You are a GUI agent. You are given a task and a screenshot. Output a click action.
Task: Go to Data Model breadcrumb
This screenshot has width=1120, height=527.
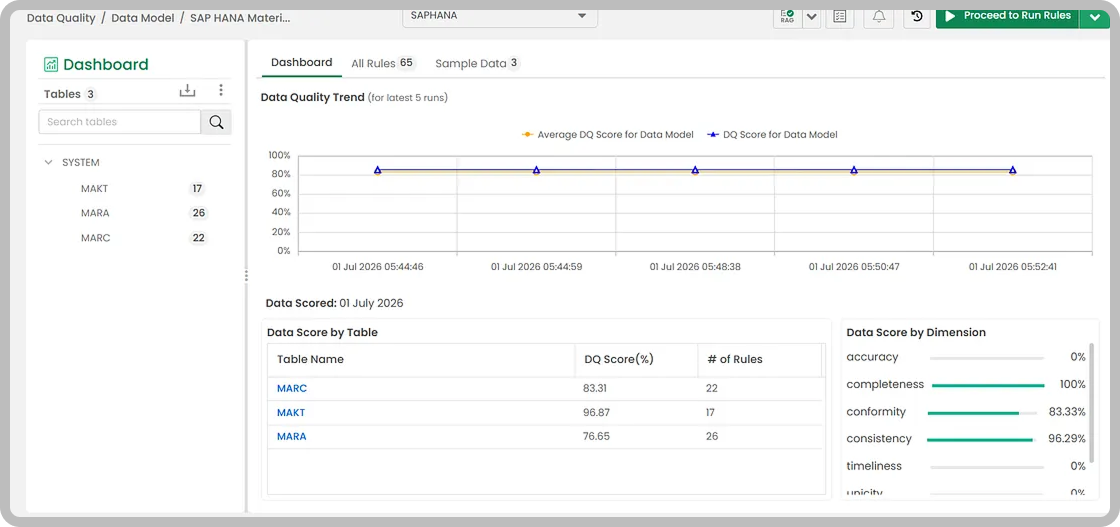[x=142, y=18]
